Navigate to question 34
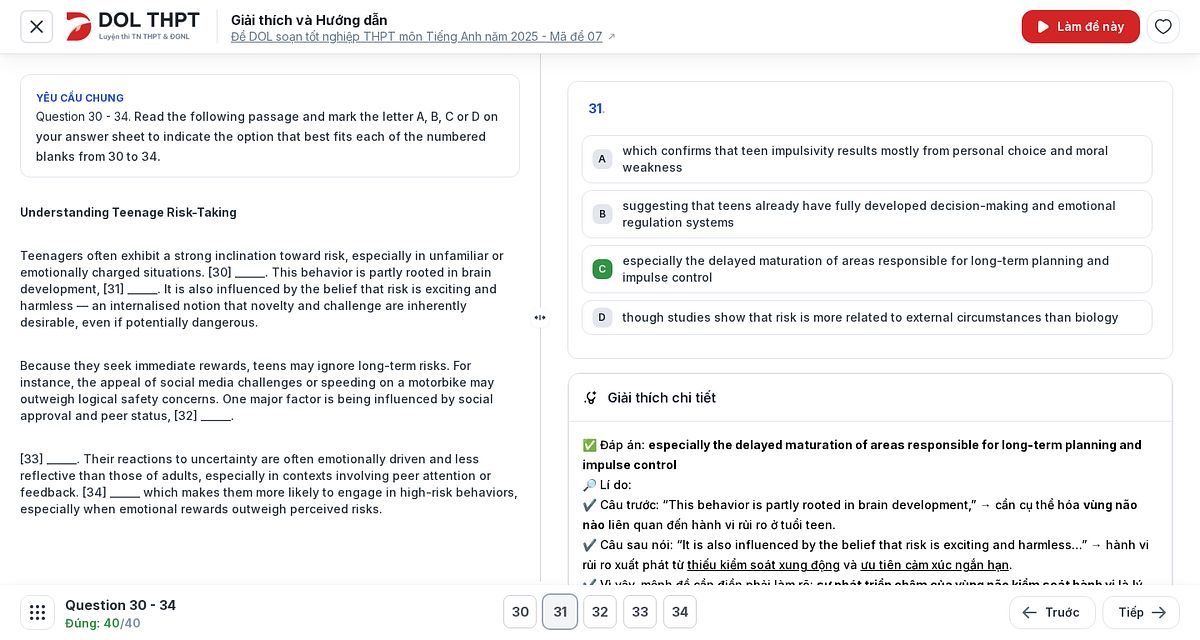1200x640 pixels. [x=680, y=612]
